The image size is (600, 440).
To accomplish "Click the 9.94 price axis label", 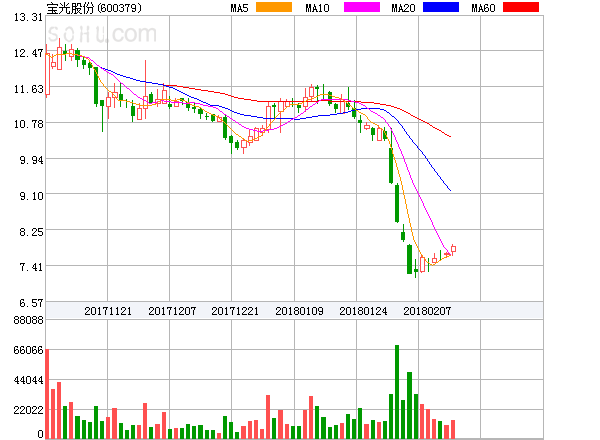I will click(x=31, y=160).
